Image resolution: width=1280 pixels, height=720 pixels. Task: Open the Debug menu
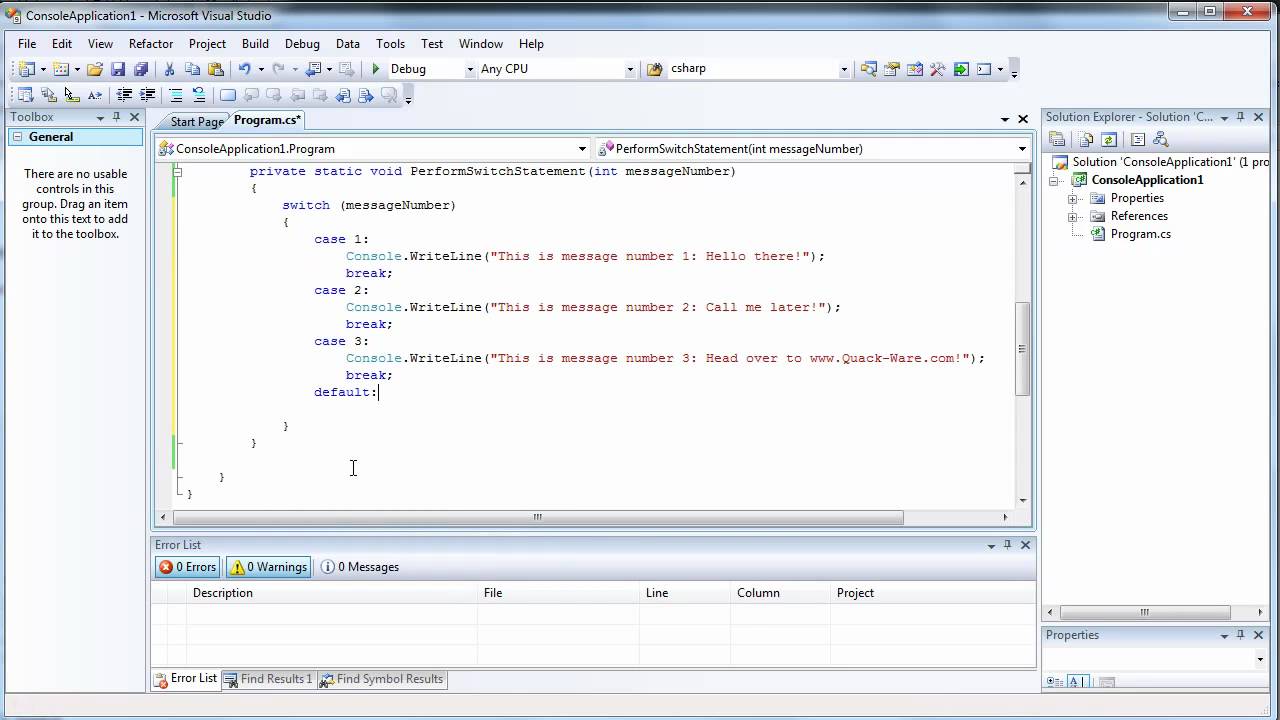tap(302, 44)
